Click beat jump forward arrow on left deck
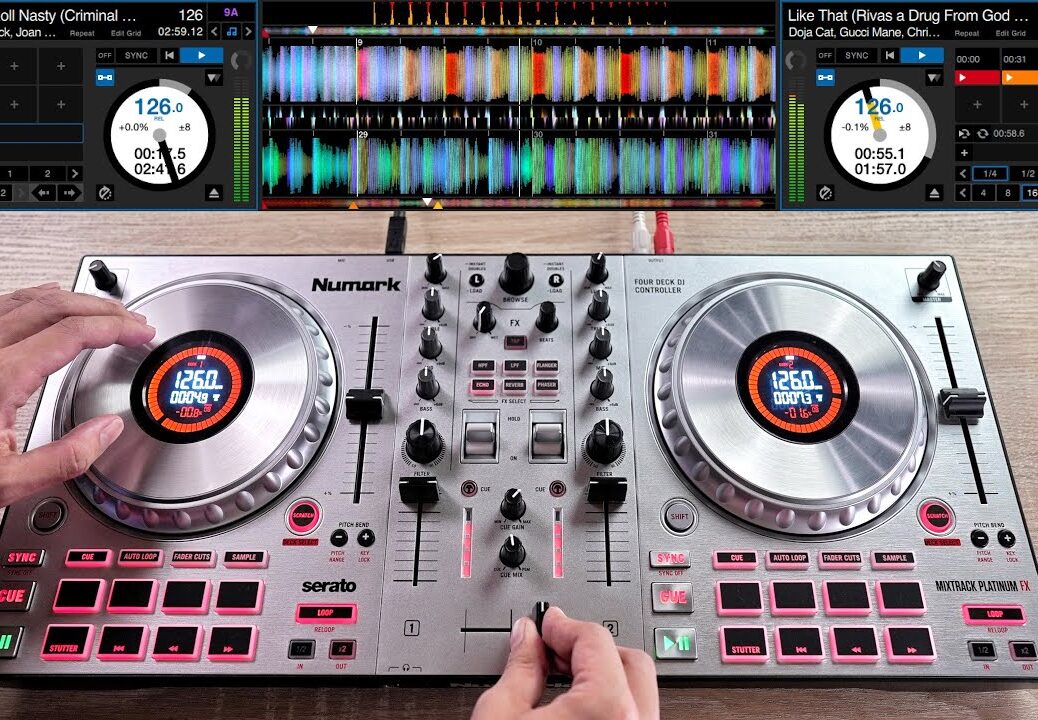 pos(69,193)
